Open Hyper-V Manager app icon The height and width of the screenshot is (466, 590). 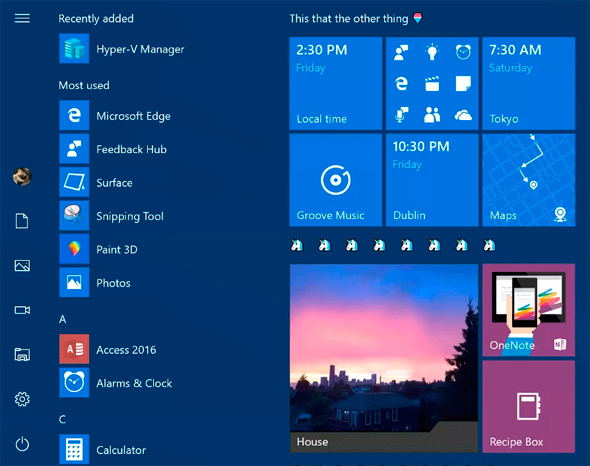tap(74, 49)
